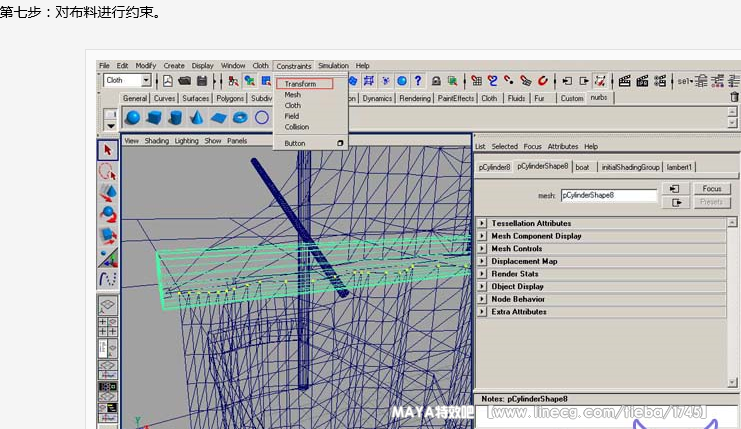Viewport: 741px width, 429px height.
Task: Select the arrow Select tool
Action: [108, 150]
